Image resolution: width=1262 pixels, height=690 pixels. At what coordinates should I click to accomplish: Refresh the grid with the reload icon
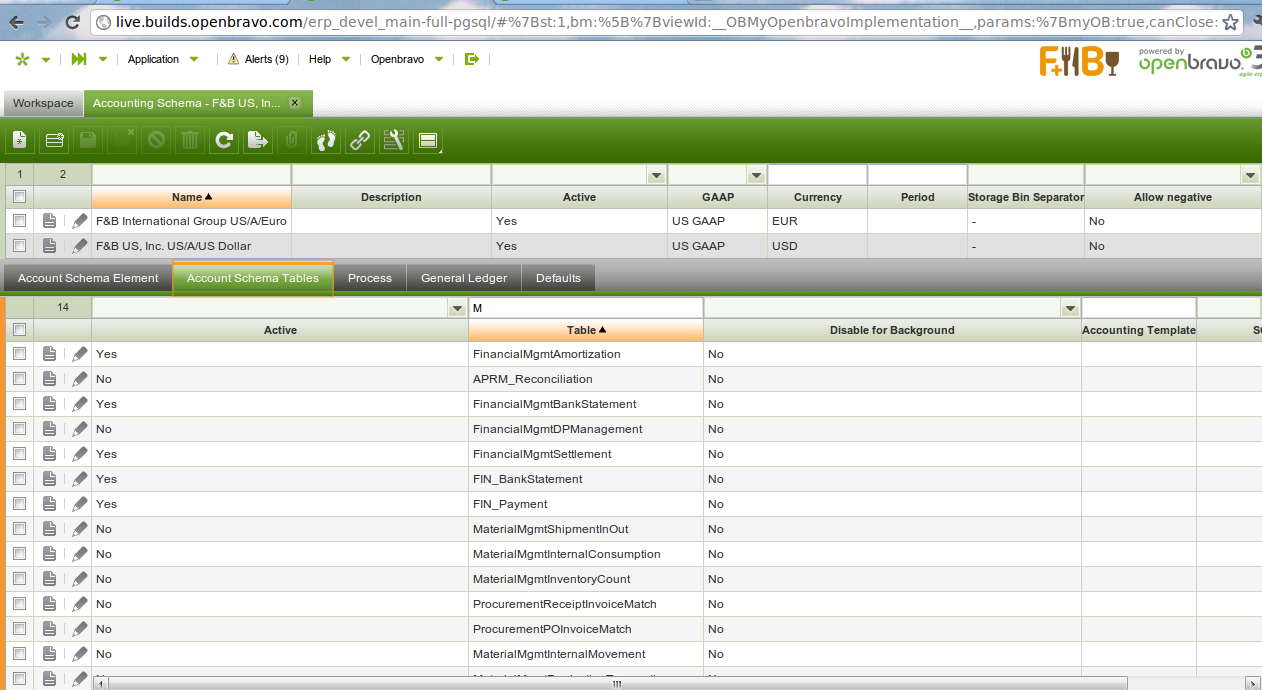[224, 141]
